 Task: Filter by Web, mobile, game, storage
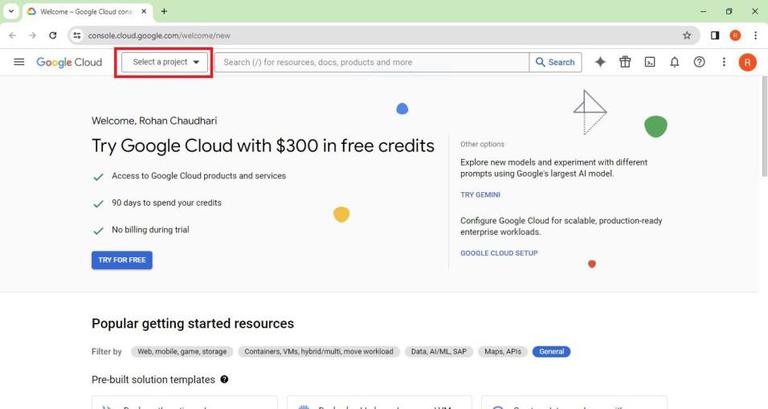point(182,351)
